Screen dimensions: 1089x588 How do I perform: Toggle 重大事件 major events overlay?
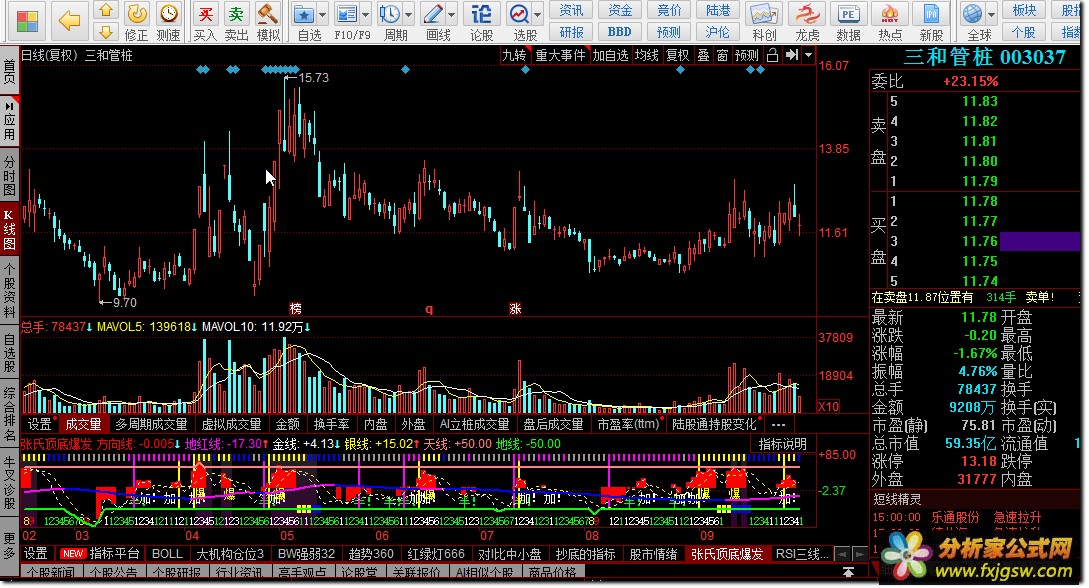(560, 55)
